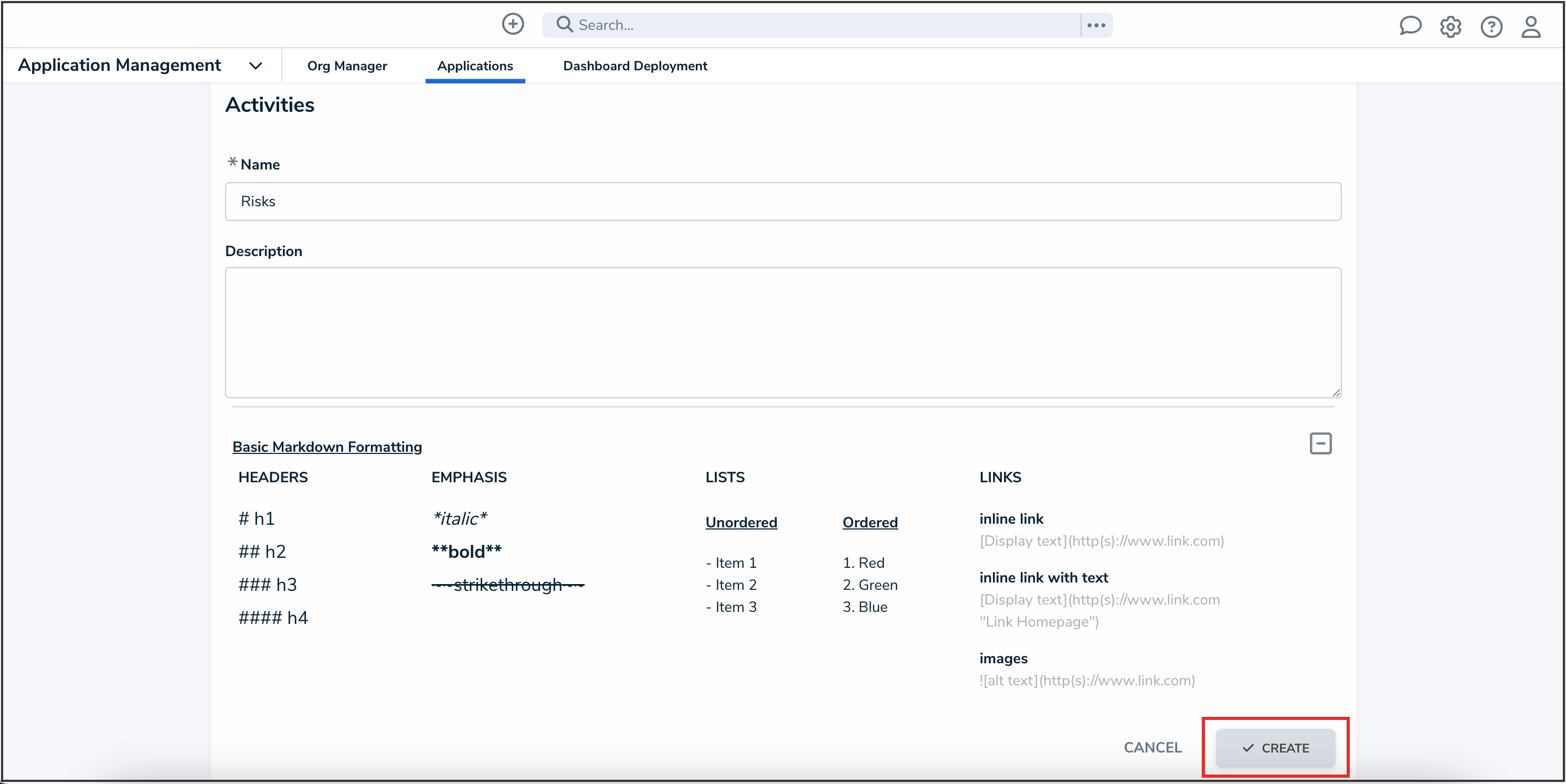Open the help question mark icon
Viewport: 1566px width, 784px height.
coord(1491,27)
